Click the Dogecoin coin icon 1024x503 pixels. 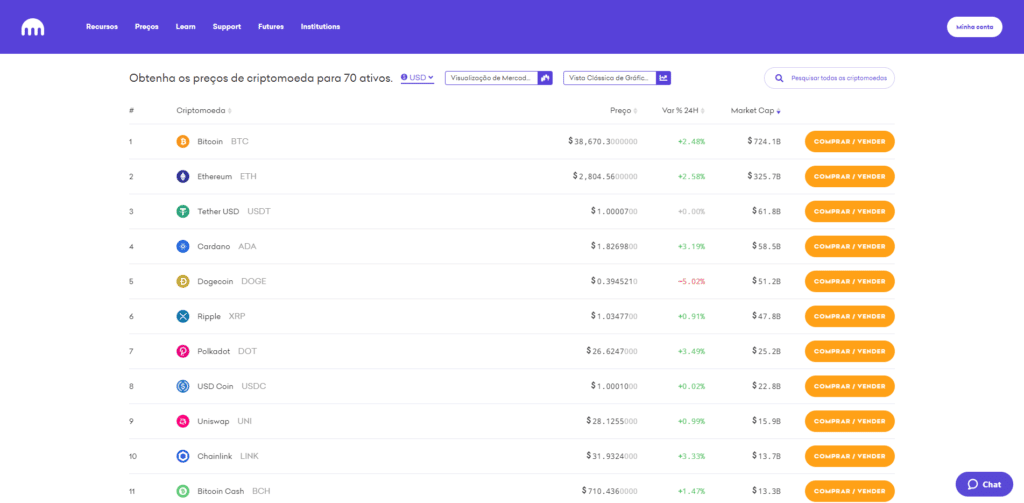click(x=183, y=281)
